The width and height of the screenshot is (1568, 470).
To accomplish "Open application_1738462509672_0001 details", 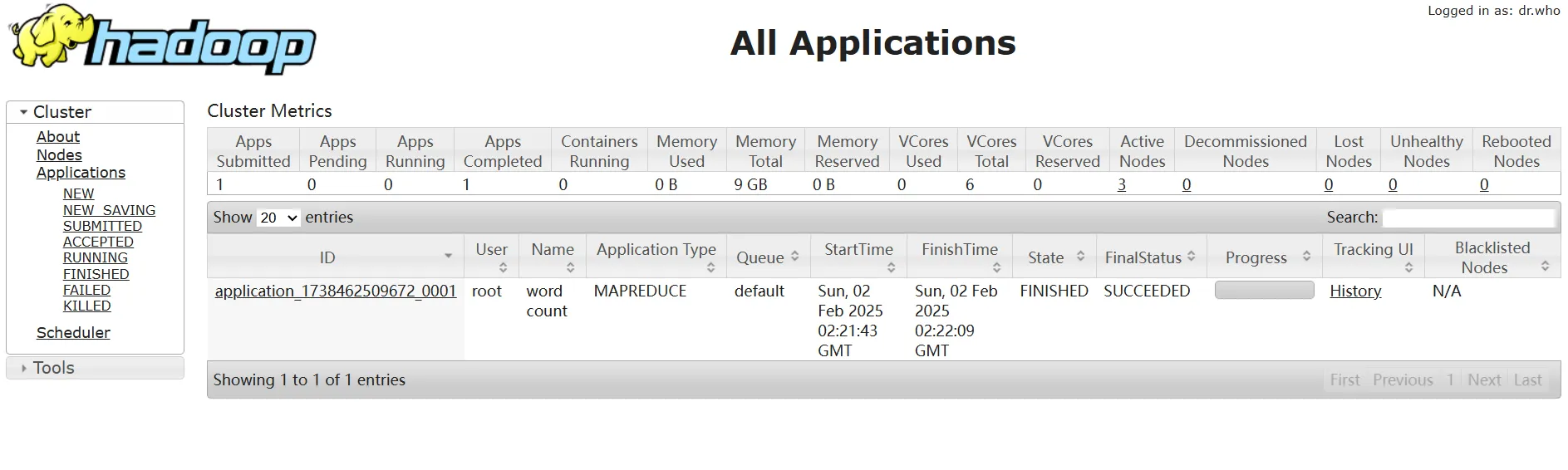I will tap(335, 291).
